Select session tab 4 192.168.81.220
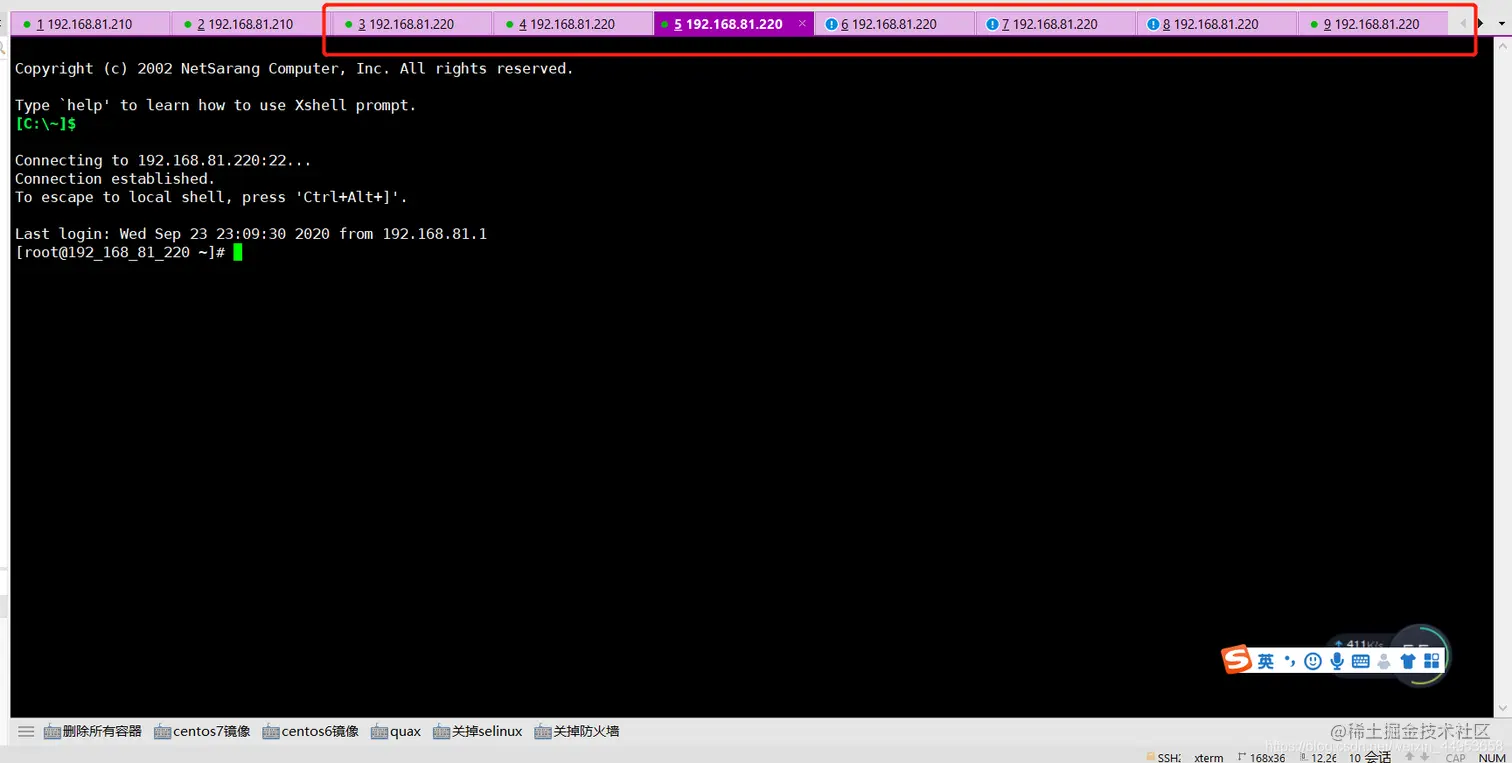The width and height of the screenshot is (1512, 763). point(572,24)
